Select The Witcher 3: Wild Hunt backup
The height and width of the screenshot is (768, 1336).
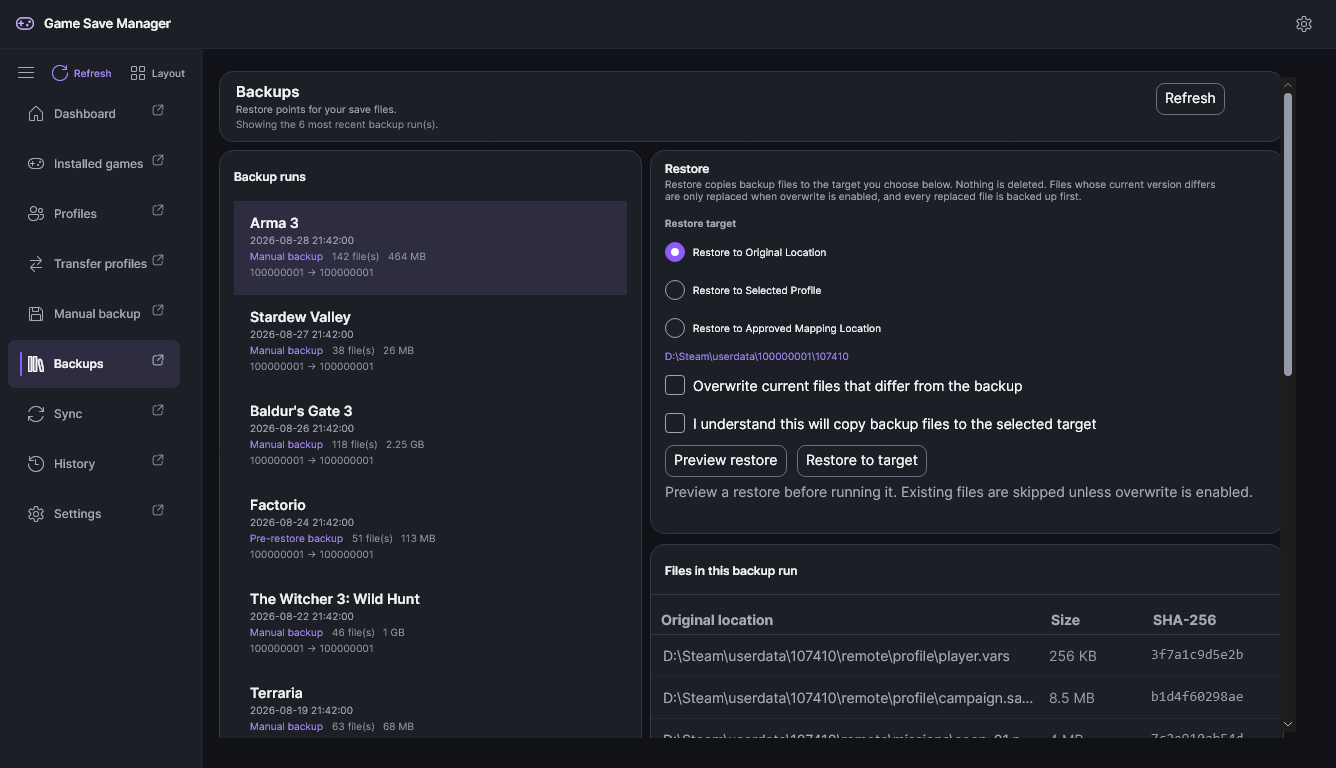click(430, 623)
